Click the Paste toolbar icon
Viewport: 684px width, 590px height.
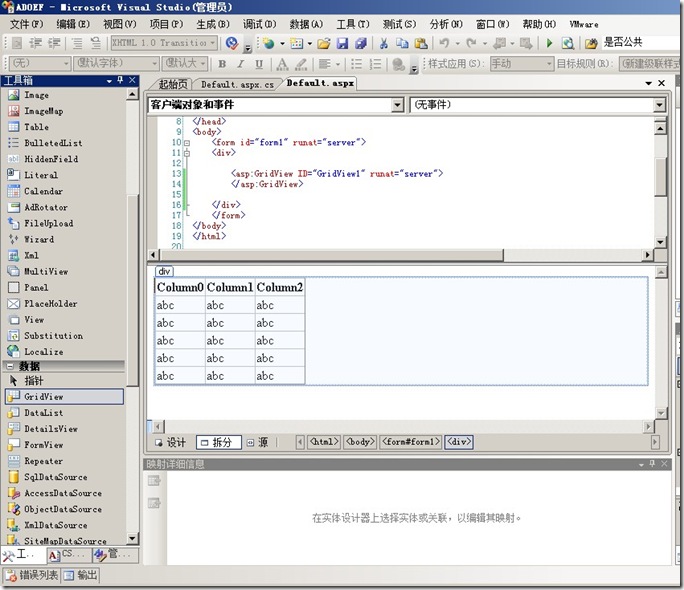421,43
